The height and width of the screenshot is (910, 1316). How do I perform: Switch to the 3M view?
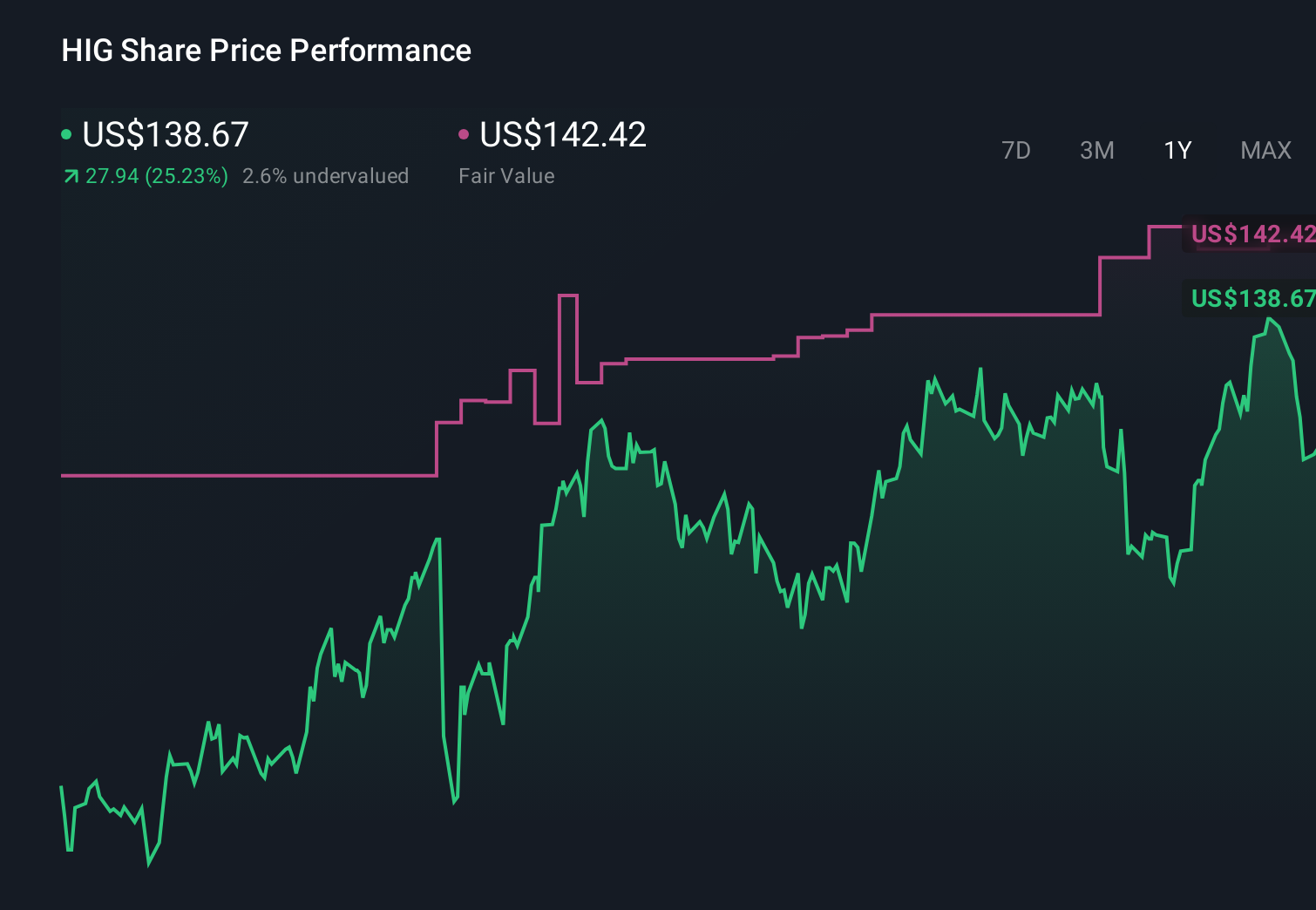click(x=1096, y=150)
